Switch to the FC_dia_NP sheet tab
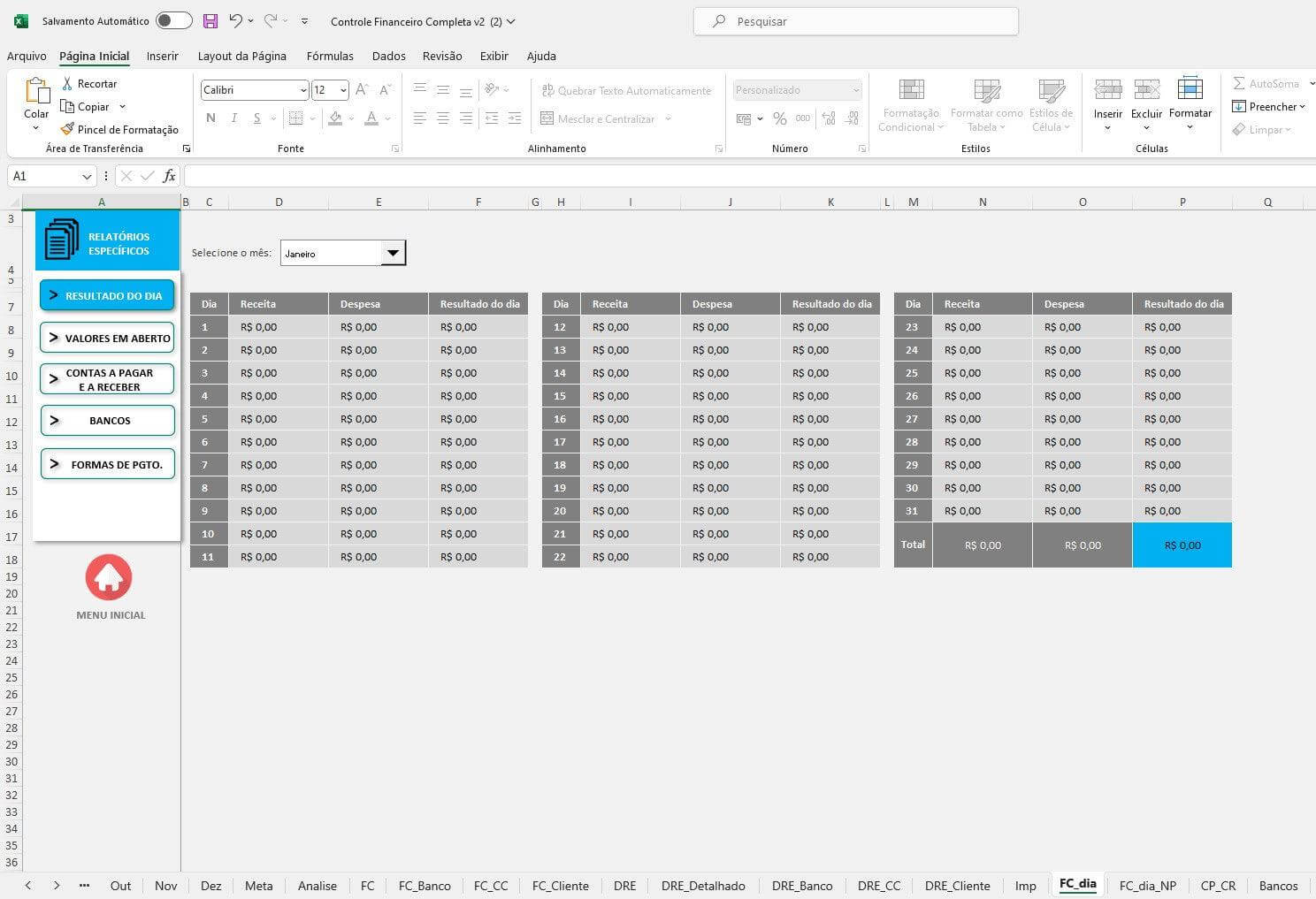This screenshot has height=899, width=1316. pos(1147,886)
